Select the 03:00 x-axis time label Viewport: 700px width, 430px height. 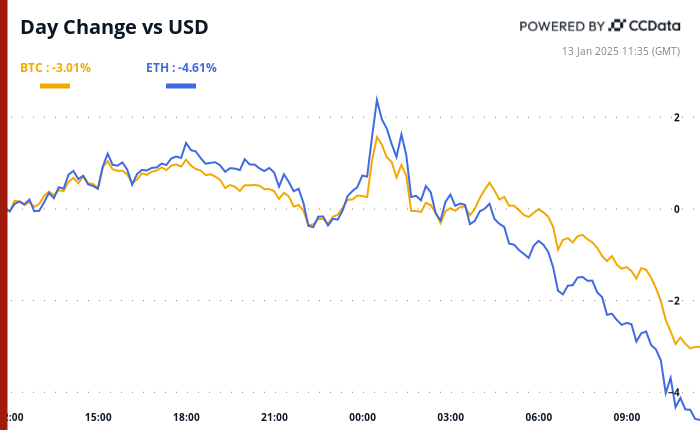click(450, 417)
